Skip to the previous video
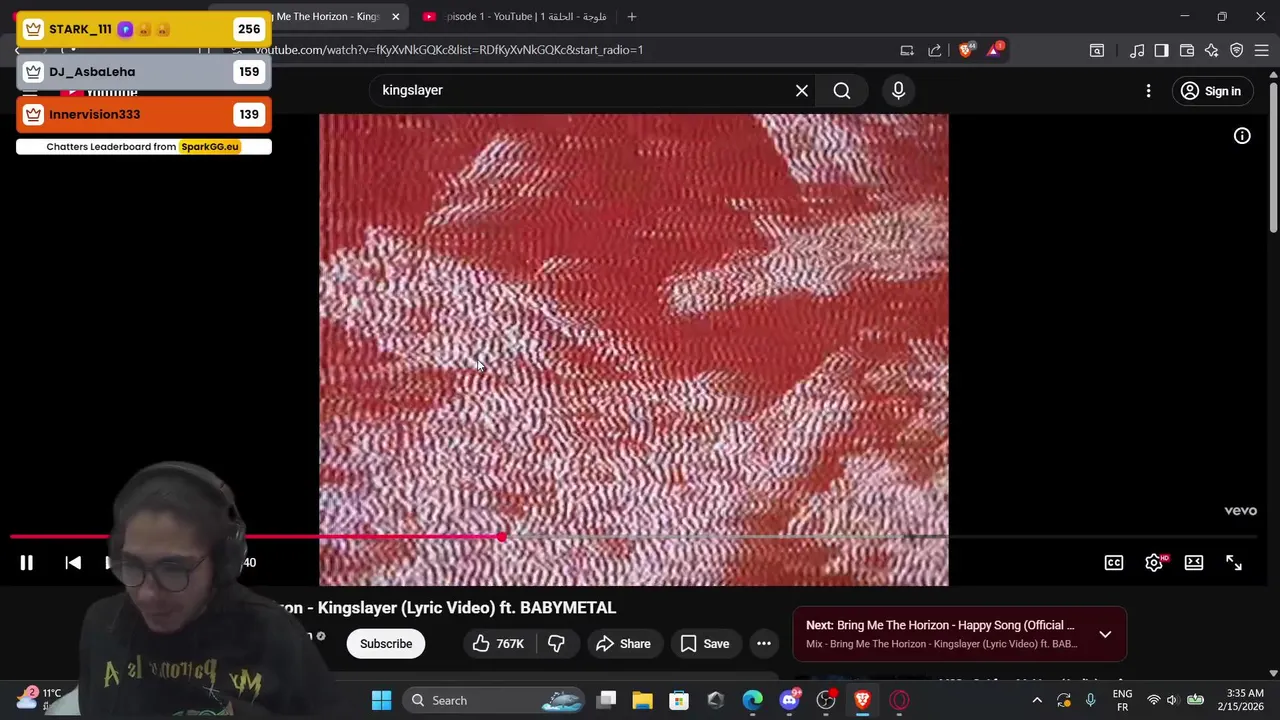 click(x=73, y=563)
